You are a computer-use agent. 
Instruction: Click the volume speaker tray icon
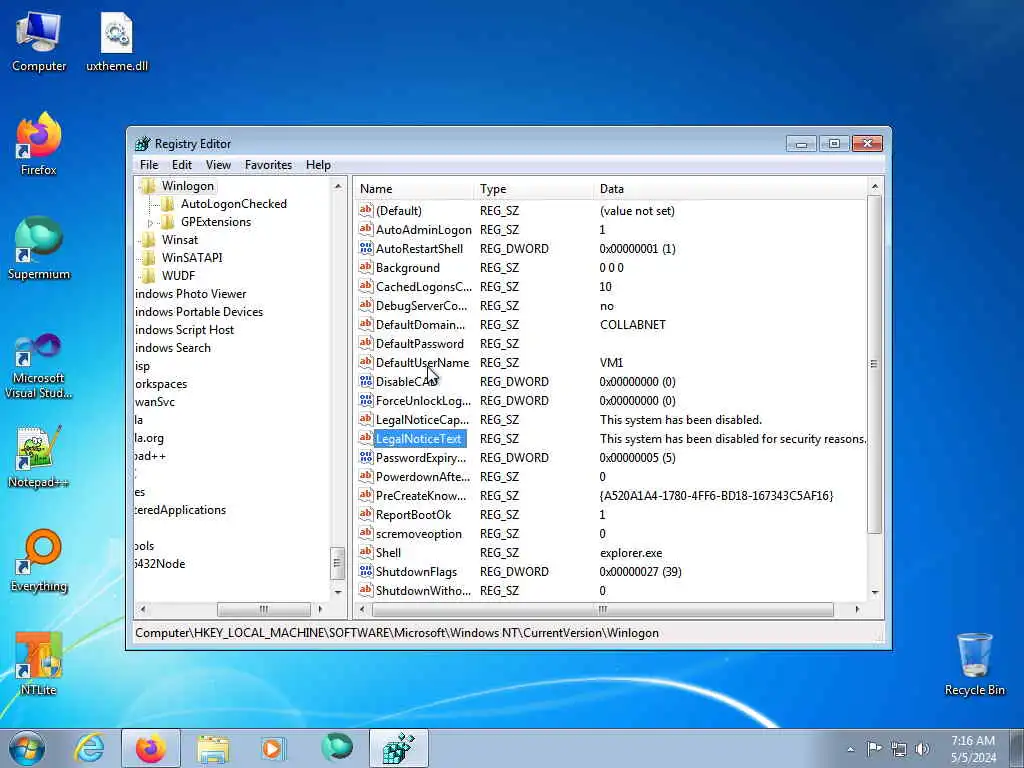click(922, 748)
